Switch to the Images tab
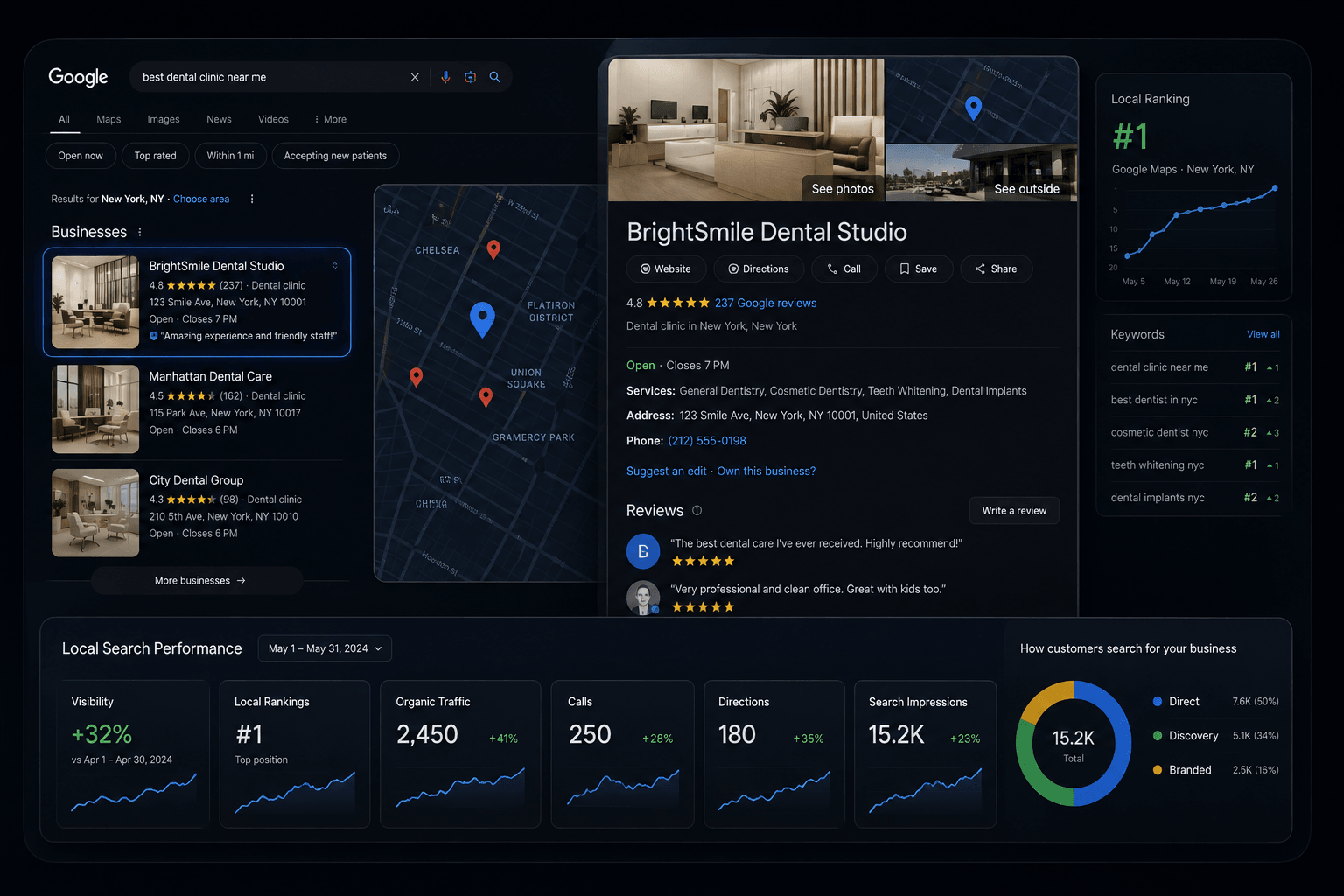1344x896 pixels. [x=164, y=119]
